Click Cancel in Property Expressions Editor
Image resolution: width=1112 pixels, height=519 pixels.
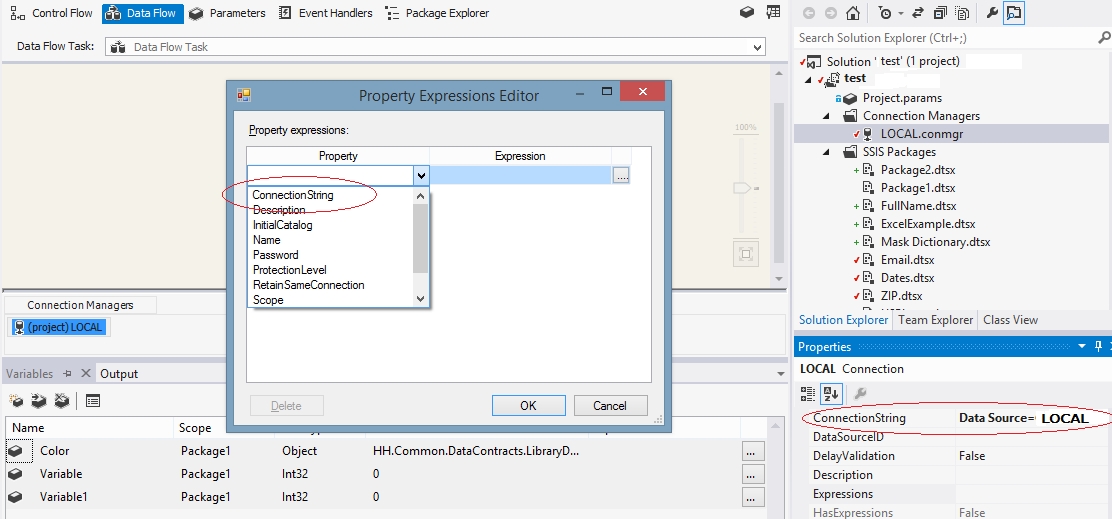[x=611, y=406]
